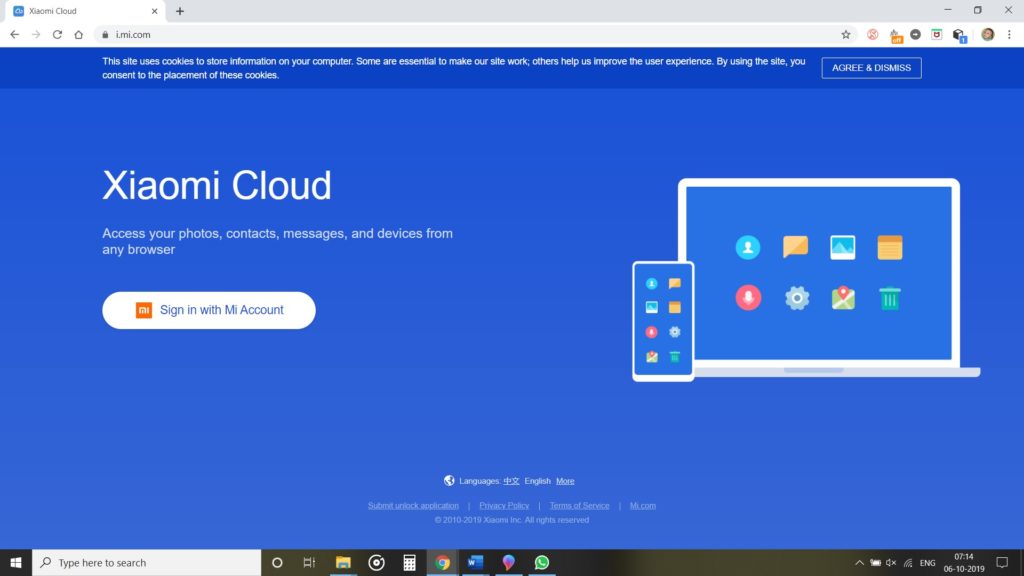Screen dimensions: 1024x576
Task: Click the recorder microphone icon on laptop illustration
Action: [748, 298]
